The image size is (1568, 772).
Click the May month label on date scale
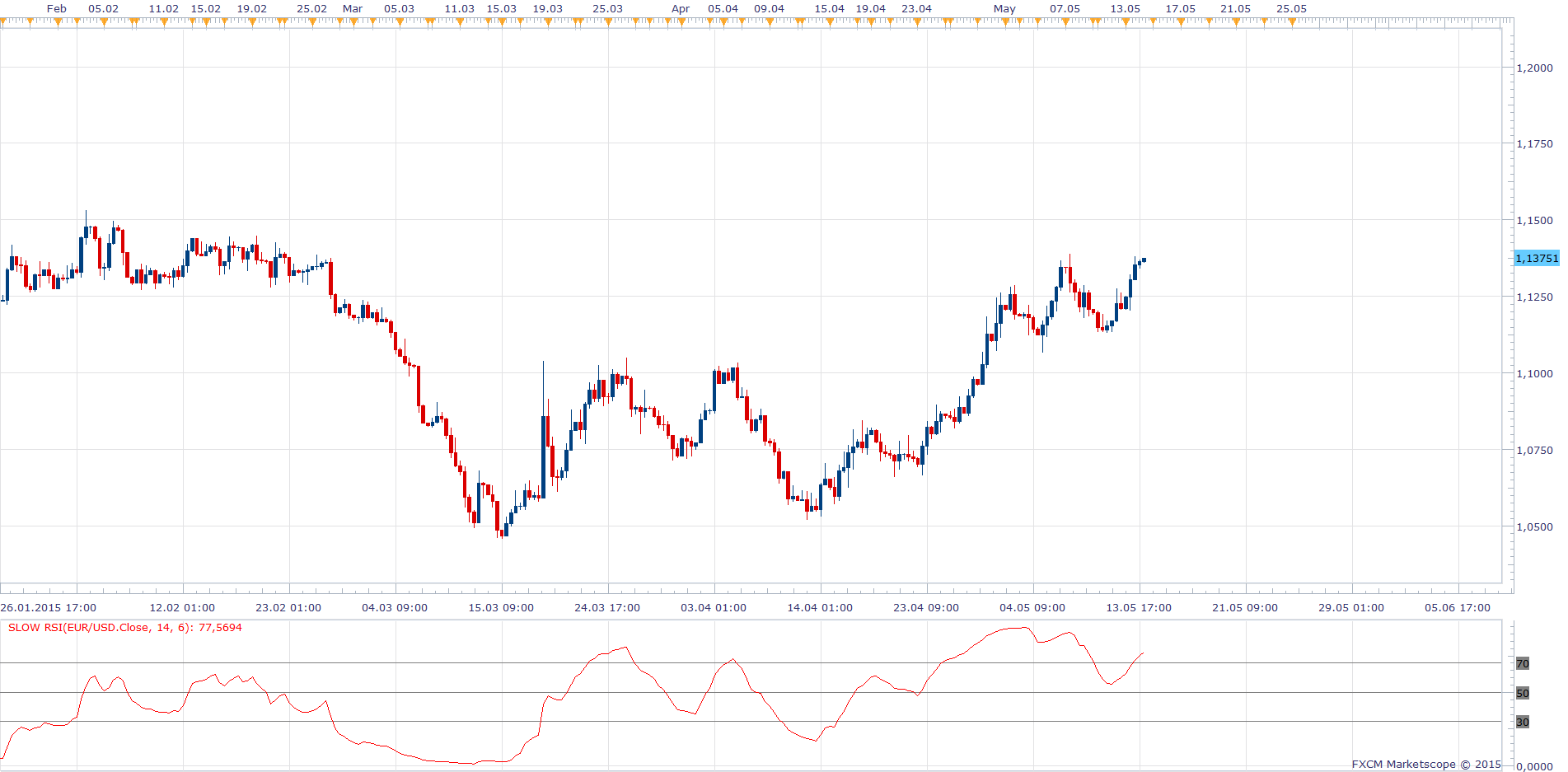(x=1004, y=8)
